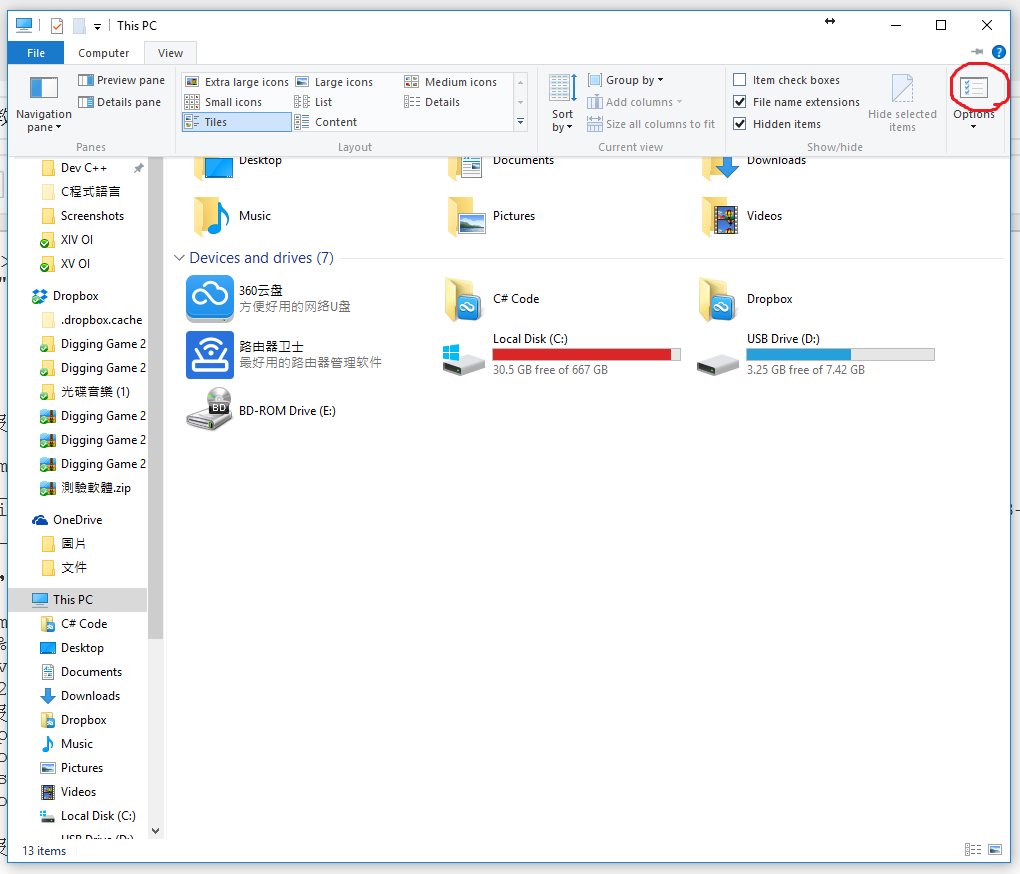Open the BD-ROM Drive (E:)
Image resolution: width=1020 pixels, height=874 pixels.
pyautogui.click(x=261, y=410)
